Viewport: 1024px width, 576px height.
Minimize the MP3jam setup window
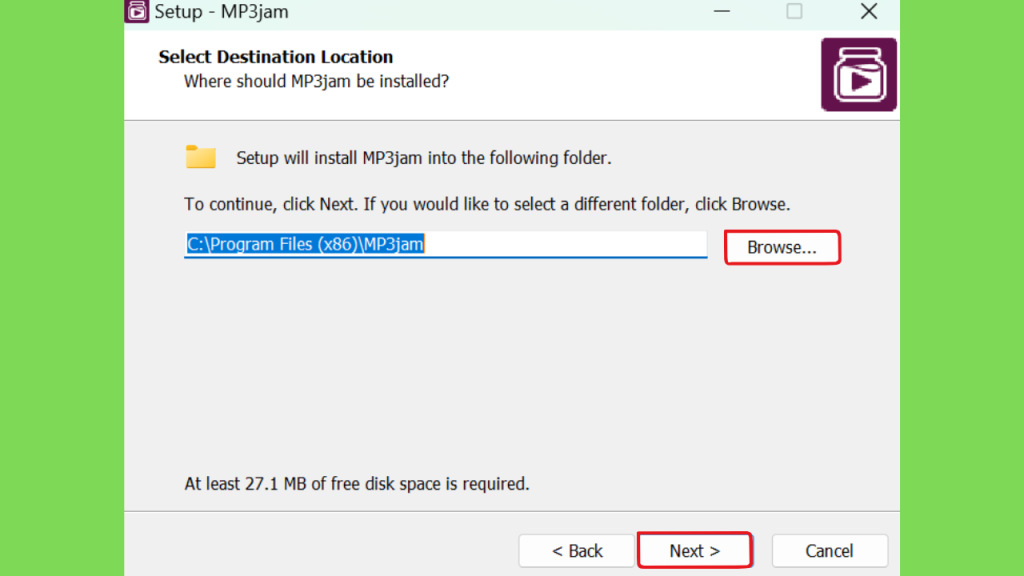coord(722,11)
